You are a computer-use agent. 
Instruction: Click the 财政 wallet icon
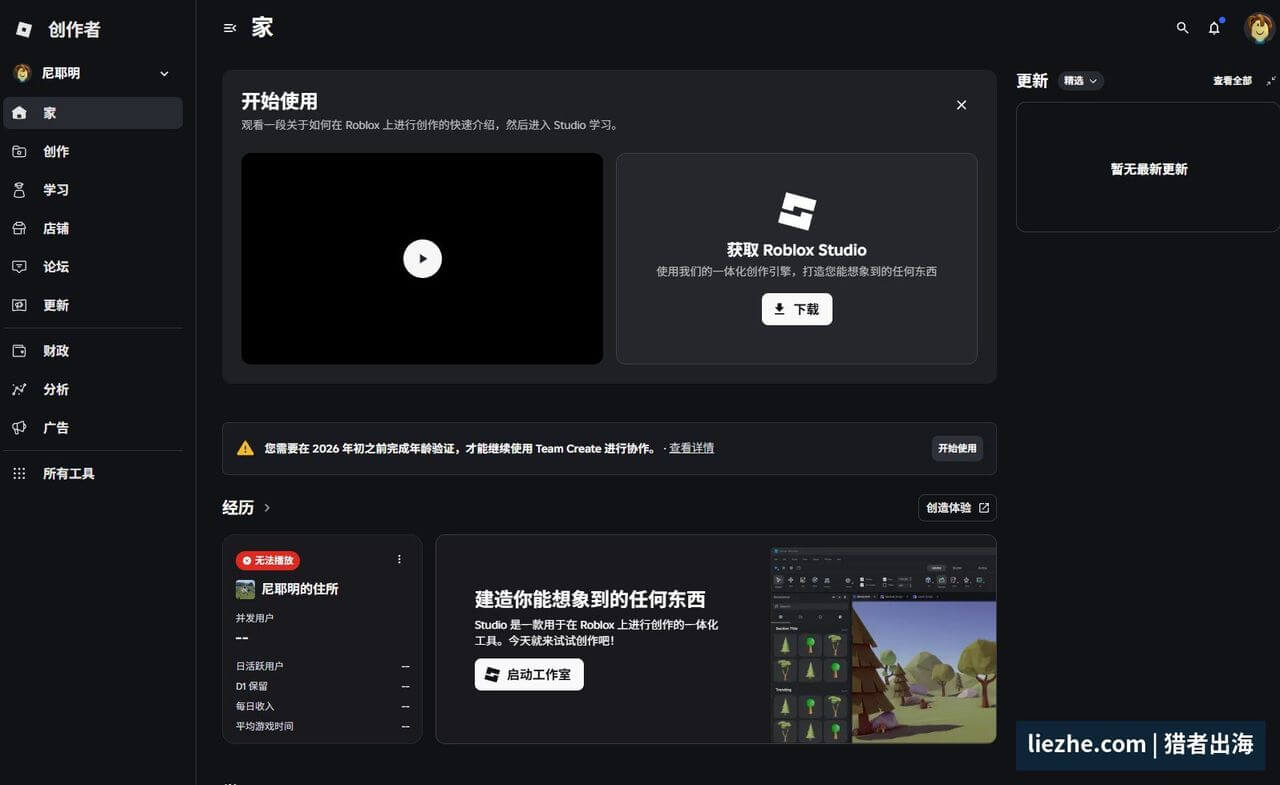click(19, 351)
